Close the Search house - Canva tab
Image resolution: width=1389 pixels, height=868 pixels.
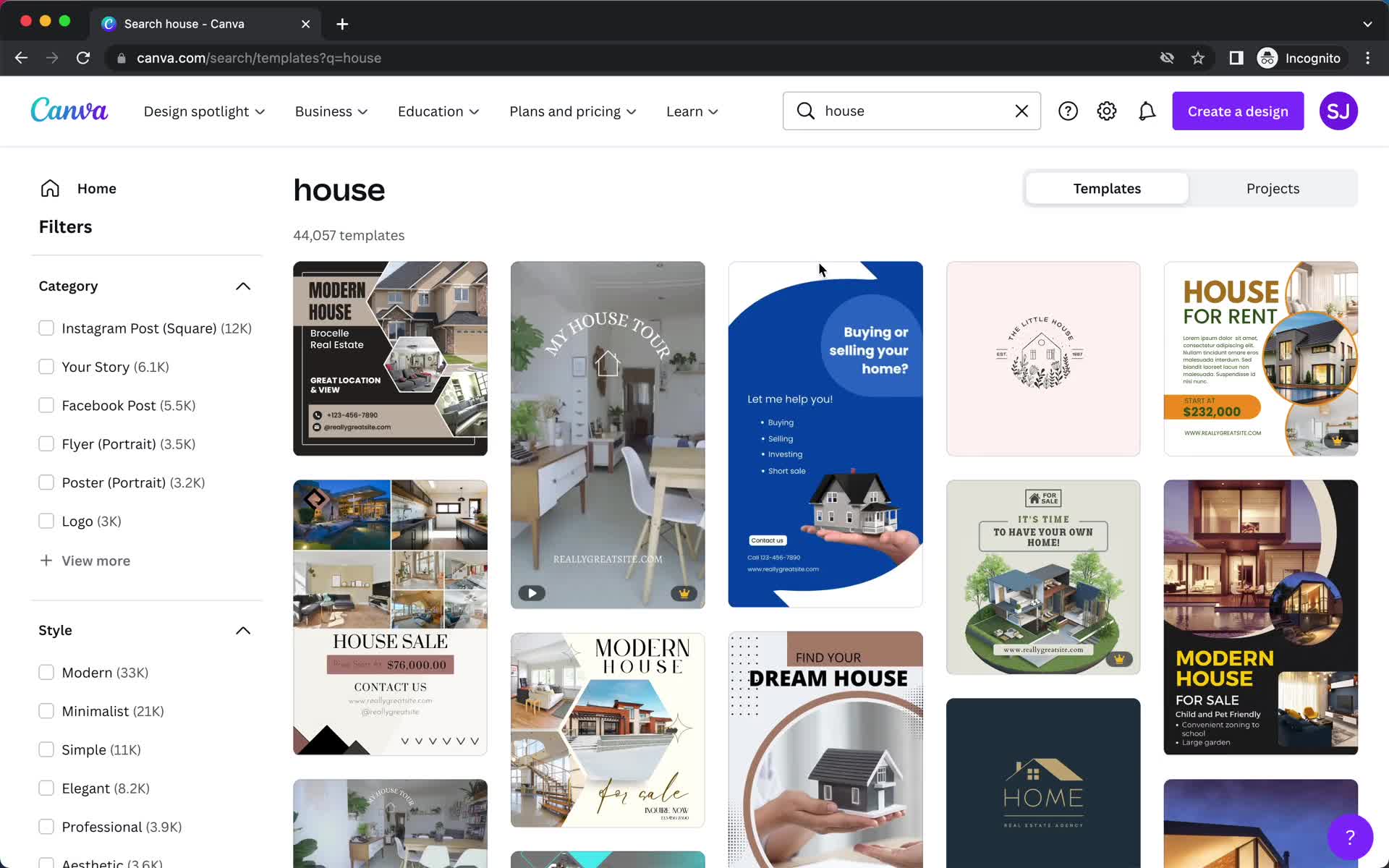(305, 24)
